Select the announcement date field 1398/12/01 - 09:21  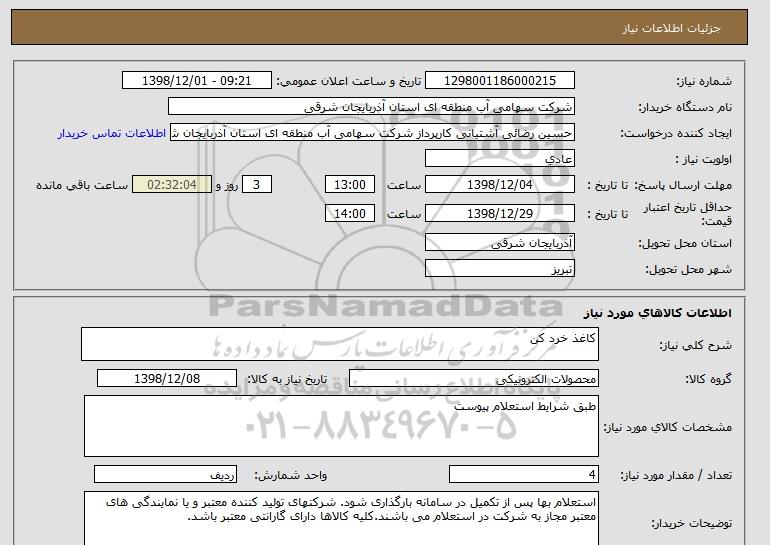(196, 81)
